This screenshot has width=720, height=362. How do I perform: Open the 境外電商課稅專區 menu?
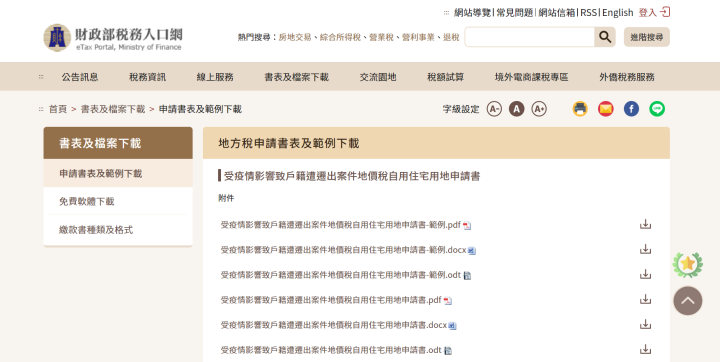point(531,77)
